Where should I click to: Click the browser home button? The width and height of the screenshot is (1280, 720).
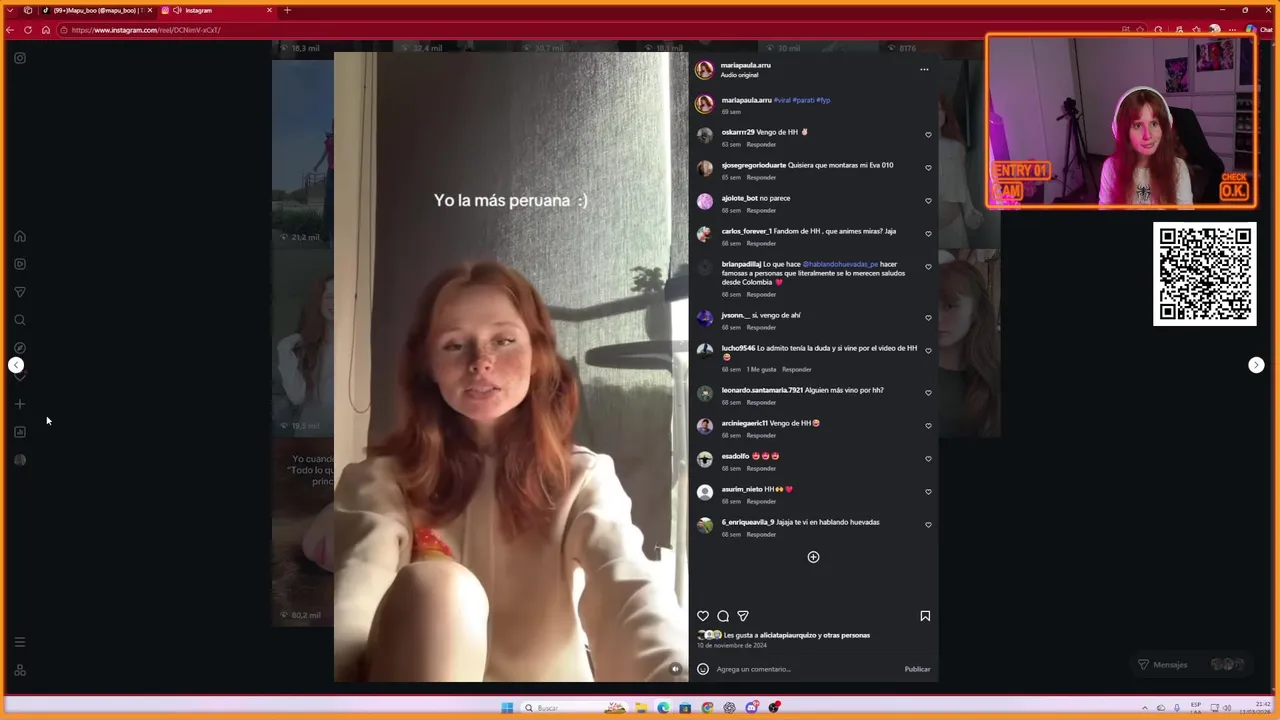[45, 30]
